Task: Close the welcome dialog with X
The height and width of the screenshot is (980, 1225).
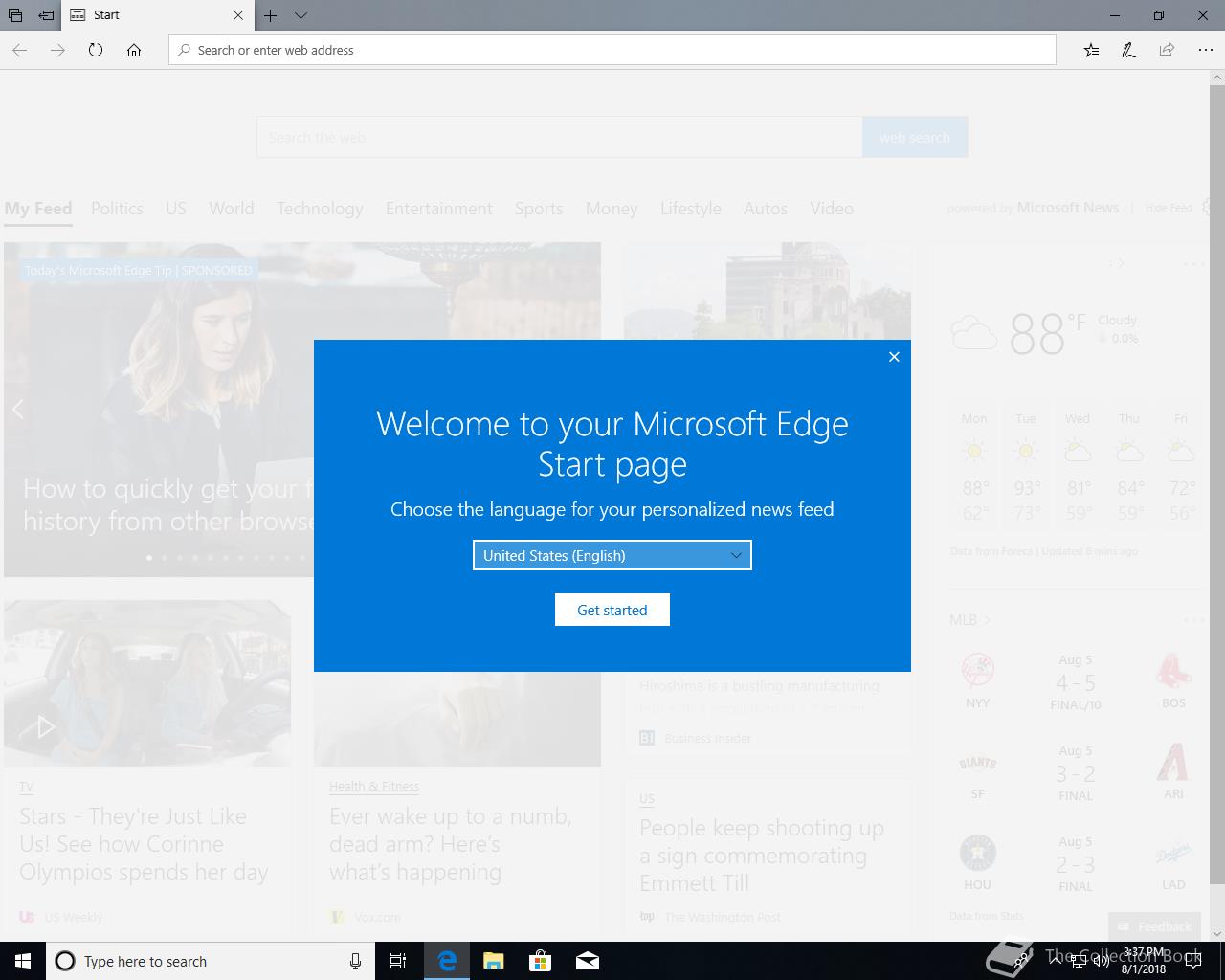Action: (x=894, y=357)
